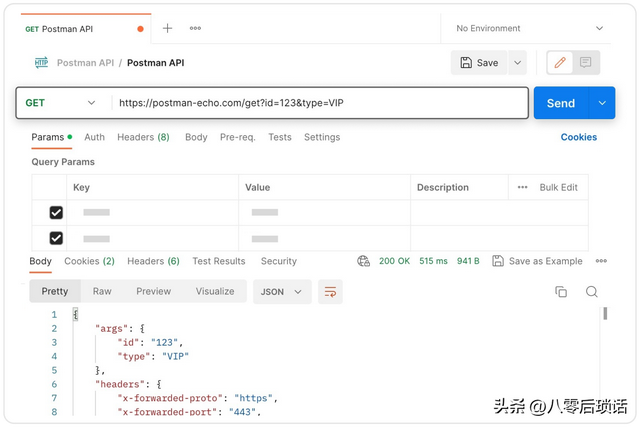Switch to the Security response tab

coord(279,261)
